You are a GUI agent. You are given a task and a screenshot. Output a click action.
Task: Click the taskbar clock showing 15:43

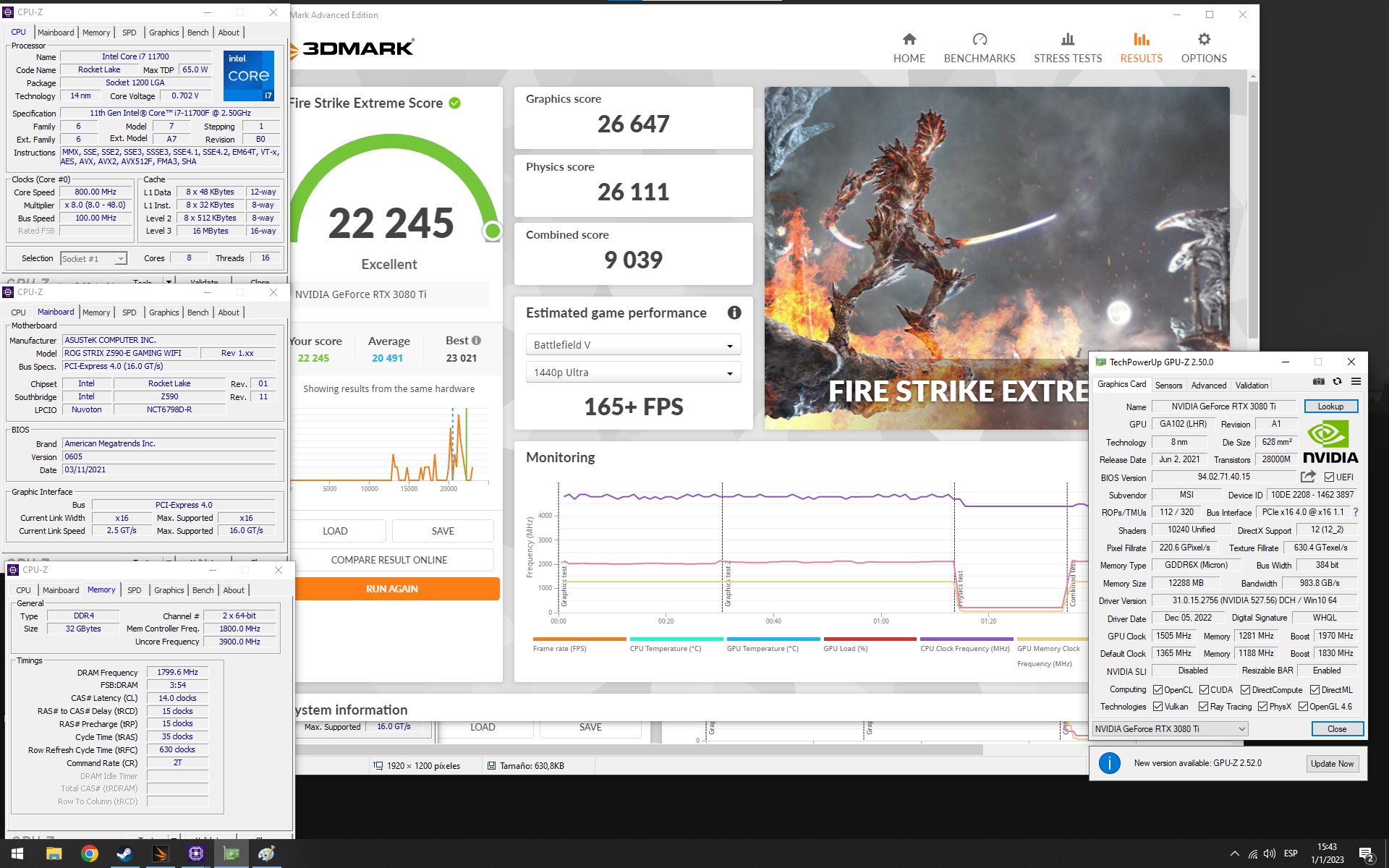[1327, 847]
